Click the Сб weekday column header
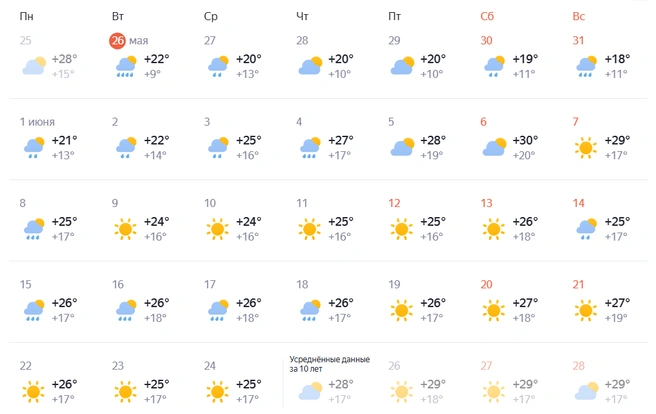This screenshot has height=414, width=656. (487, 16)
